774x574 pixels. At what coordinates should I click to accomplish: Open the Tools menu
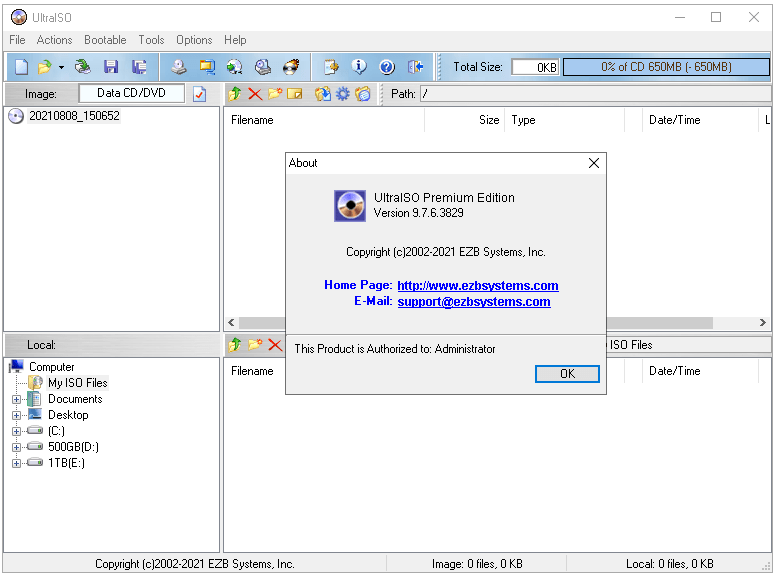tap(151, 40)
